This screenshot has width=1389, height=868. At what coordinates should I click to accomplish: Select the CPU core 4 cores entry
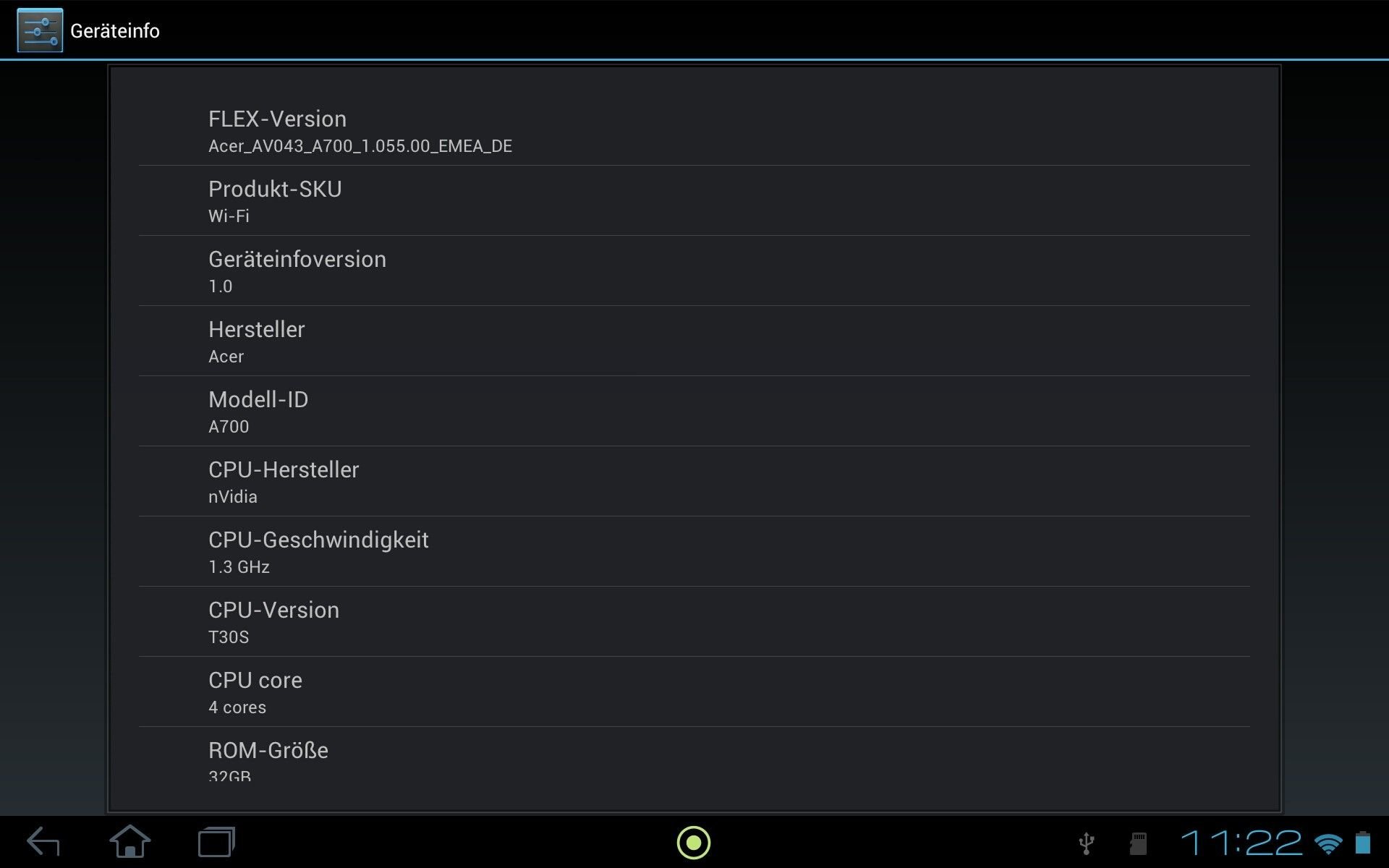click(694, 692)
